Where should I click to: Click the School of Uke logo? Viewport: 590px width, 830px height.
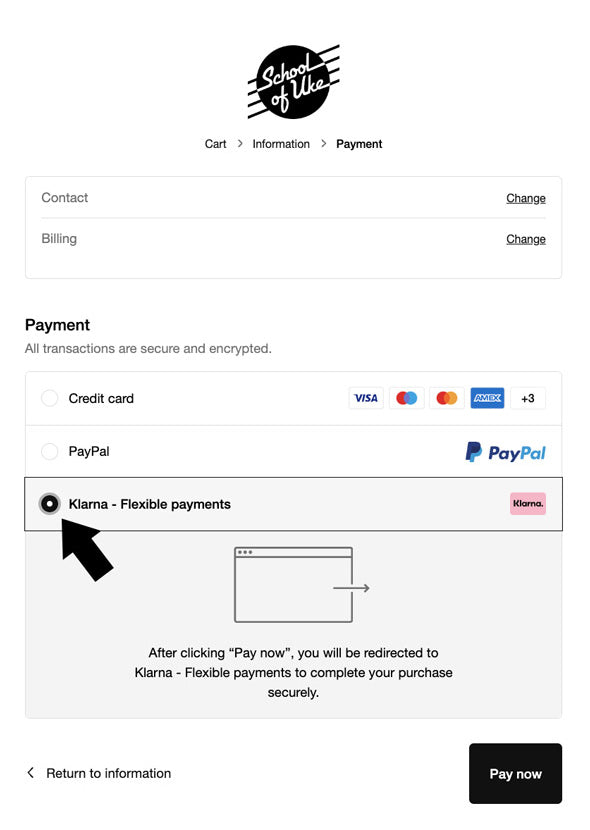294,82
